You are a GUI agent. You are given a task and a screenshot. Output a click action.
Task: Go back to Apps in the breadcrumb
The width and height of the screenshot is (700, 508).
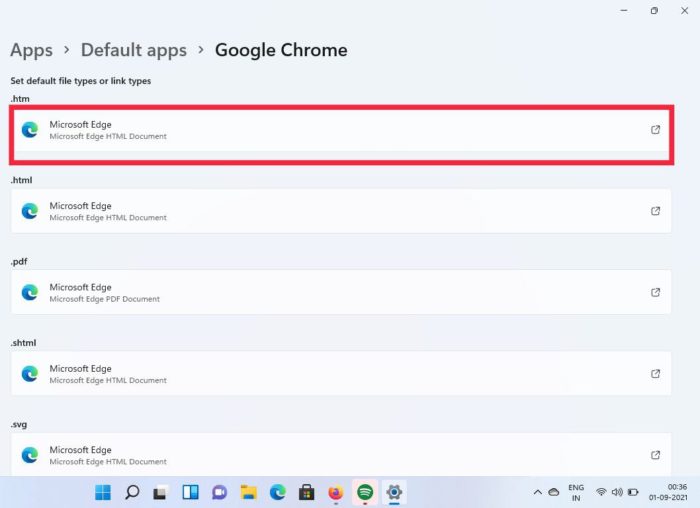[x=31, y=50]
